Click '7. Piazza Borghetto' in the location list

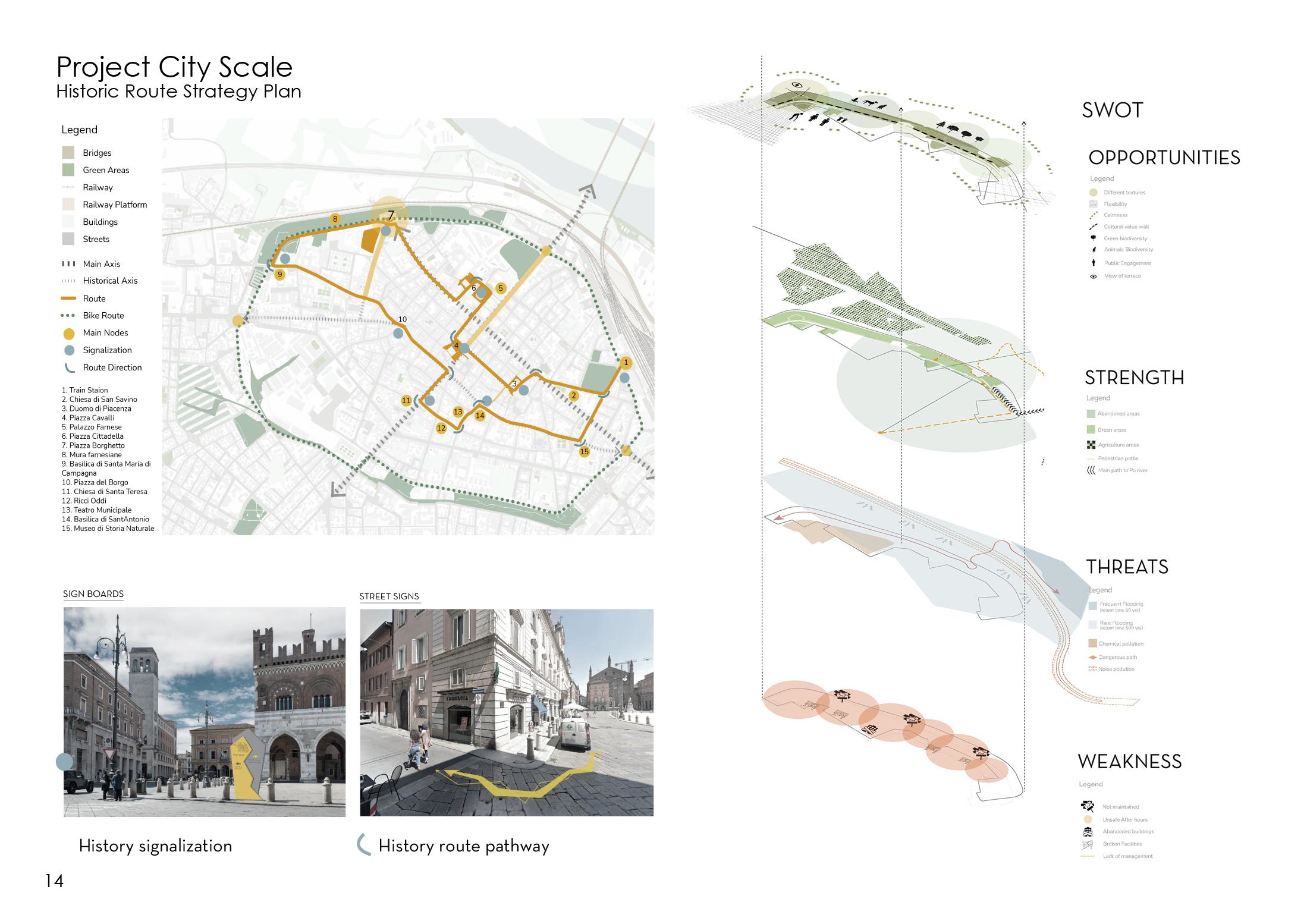coord(93,445)
